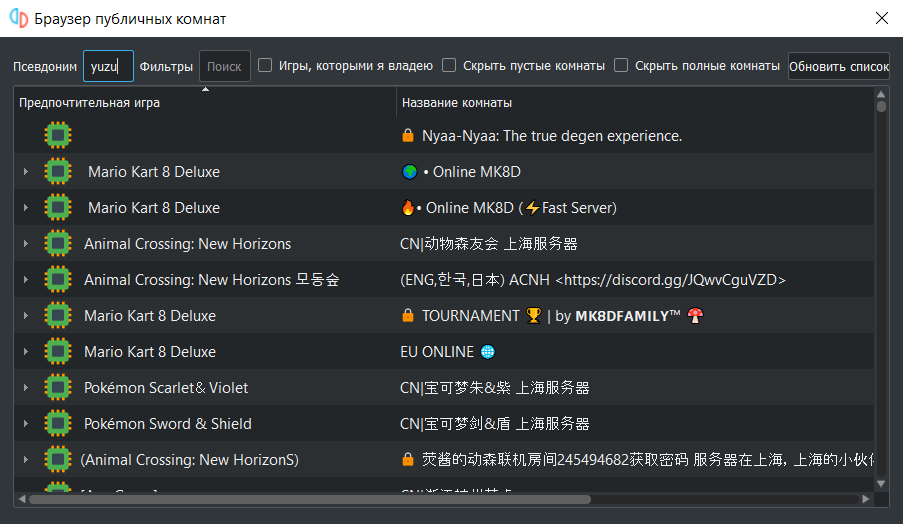Toggle 'Скрыть пустые комнаты' checkbox
Screen dimensions: 903x524
449,65
